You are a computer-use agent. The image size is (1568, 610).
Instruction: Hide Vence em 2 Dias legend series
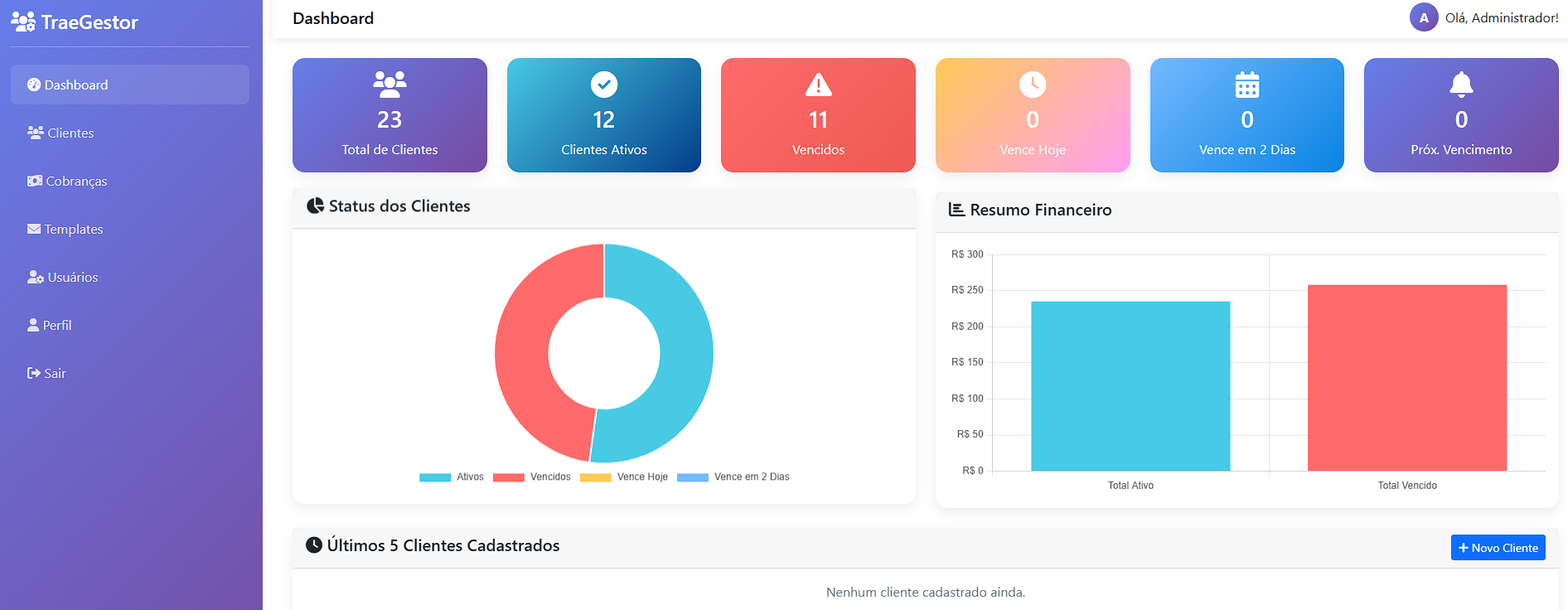[733, 477]
